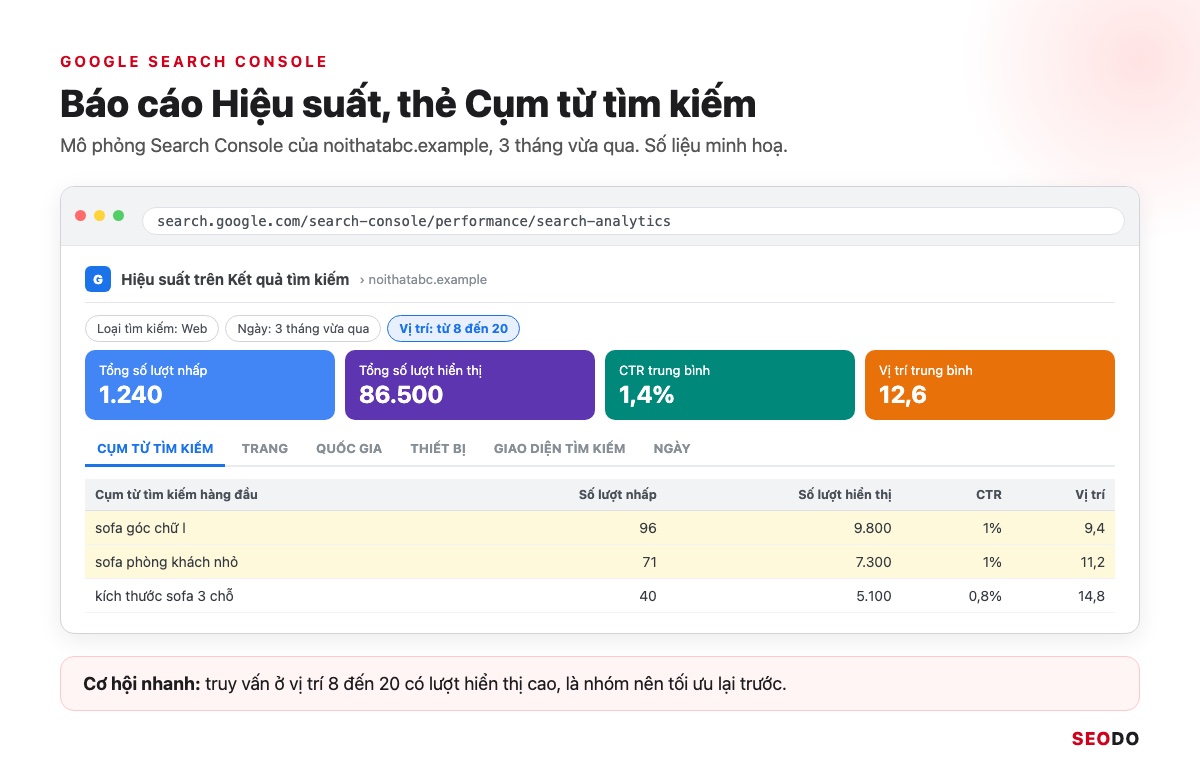Click the CTR value '0,8%'
The width and height of the screenshot is (1200, 771).
point(984,596)
